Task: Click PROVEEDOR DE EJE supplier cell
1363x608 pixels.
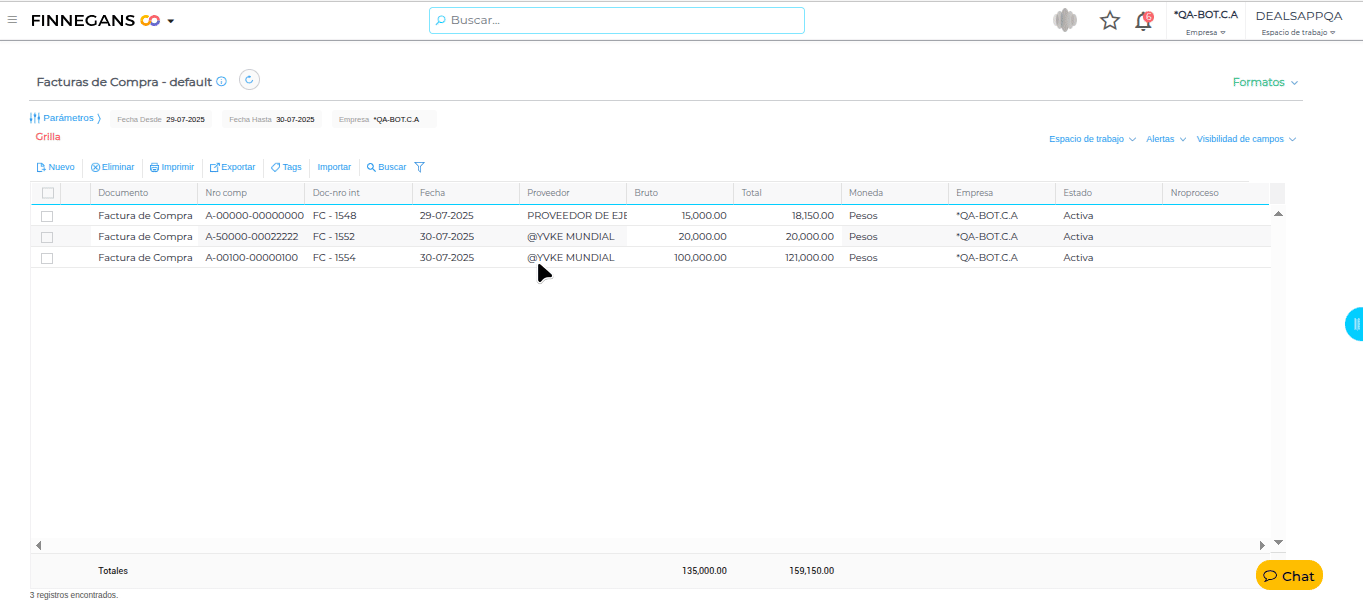Action: (x=573, y=216)
